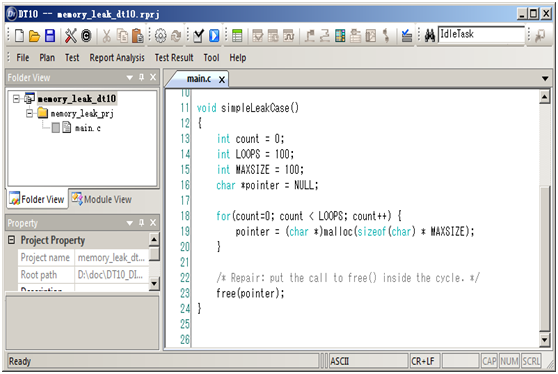The width and height of the screenshot is (558, 374).
Task: Open the Plan menu
Action: click(x=47, y=58)
